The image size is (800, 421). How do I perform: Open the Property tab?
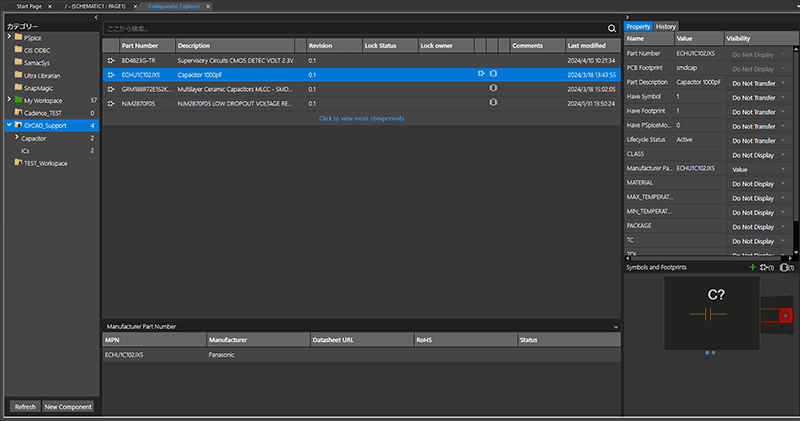638,27
